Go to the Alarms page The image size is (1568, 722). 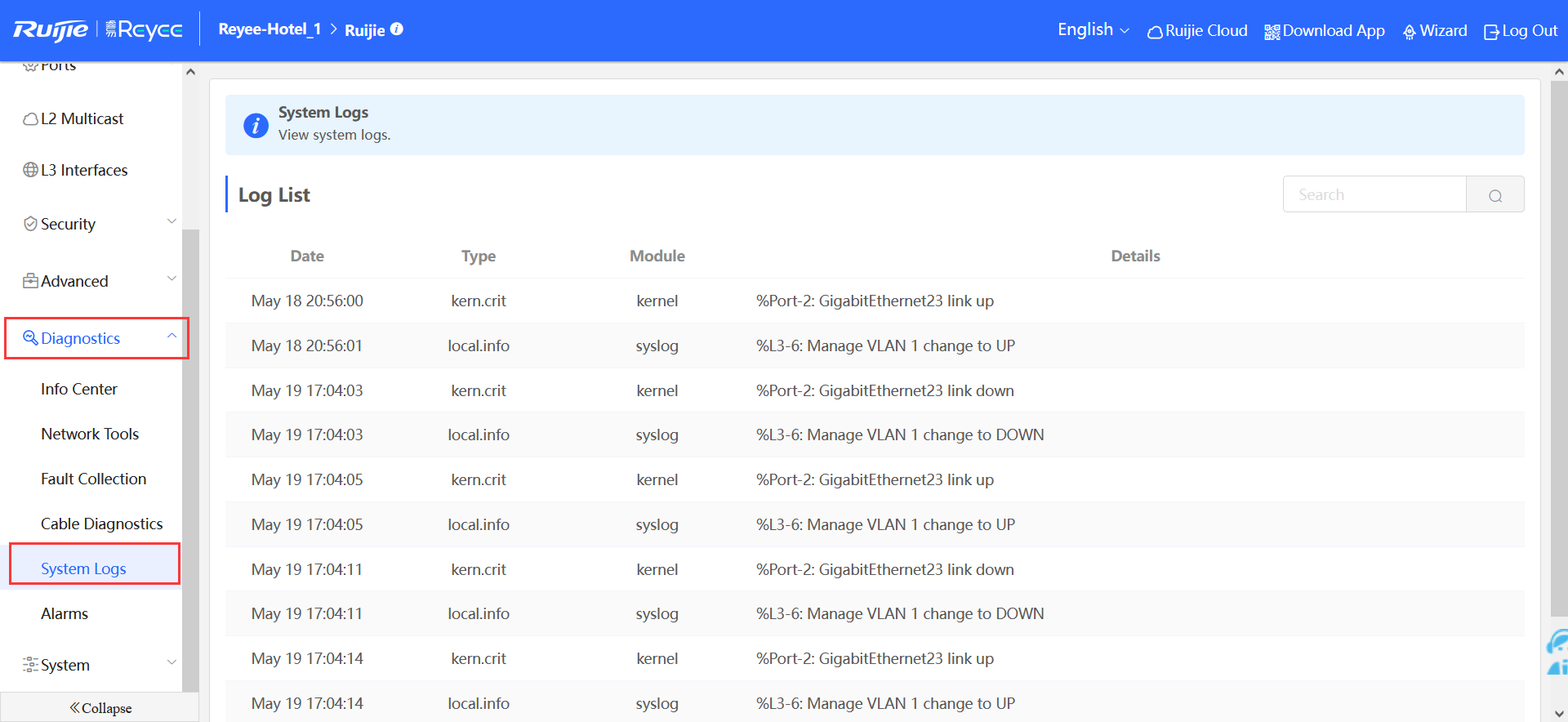[x=65, y=614]
